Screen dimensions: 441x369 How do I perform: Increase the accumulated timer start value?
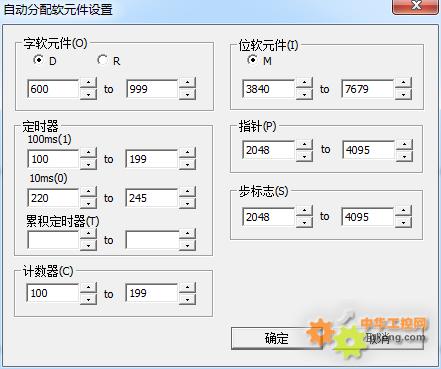coord(88,234)
